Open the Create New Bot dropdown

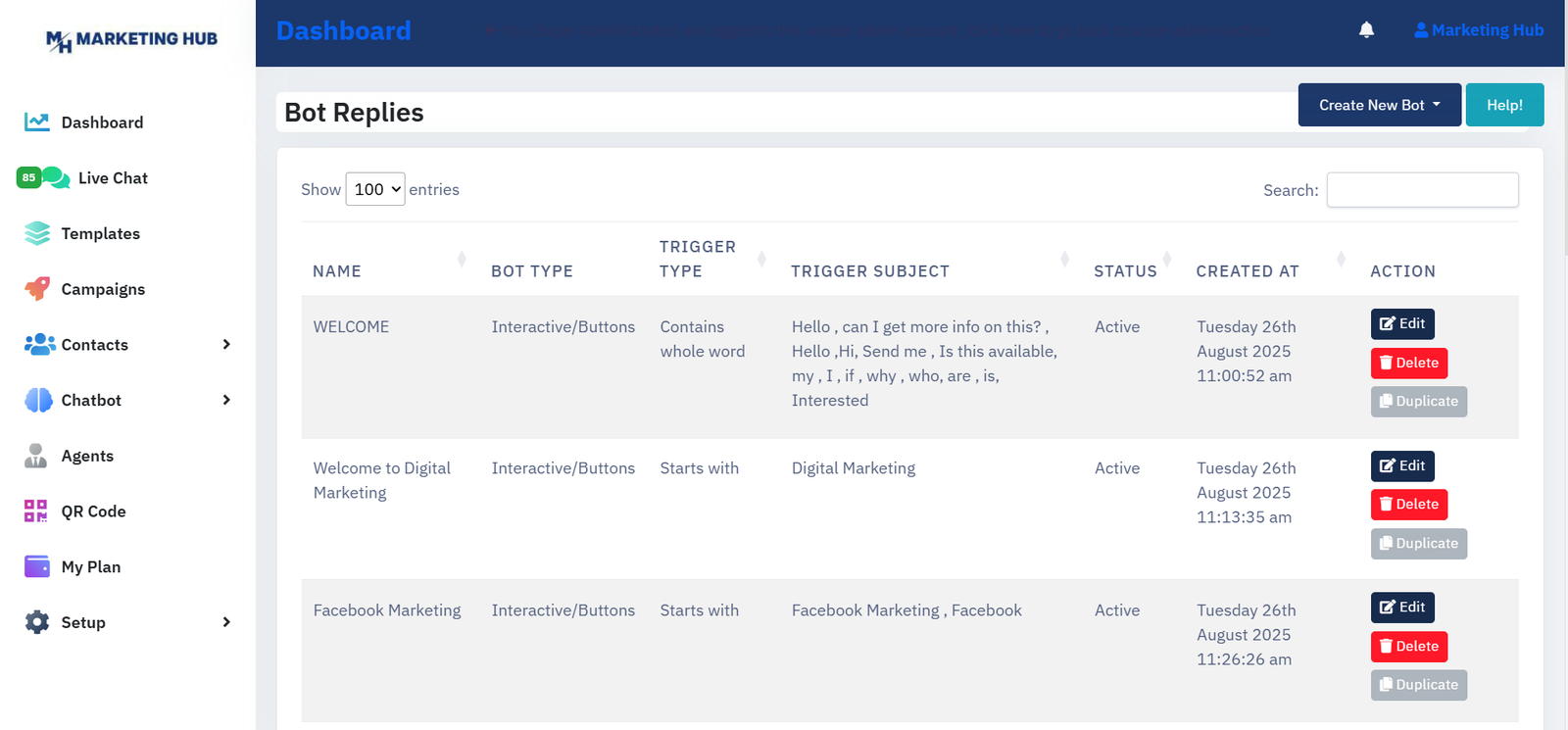click(x=1379, y=105)
